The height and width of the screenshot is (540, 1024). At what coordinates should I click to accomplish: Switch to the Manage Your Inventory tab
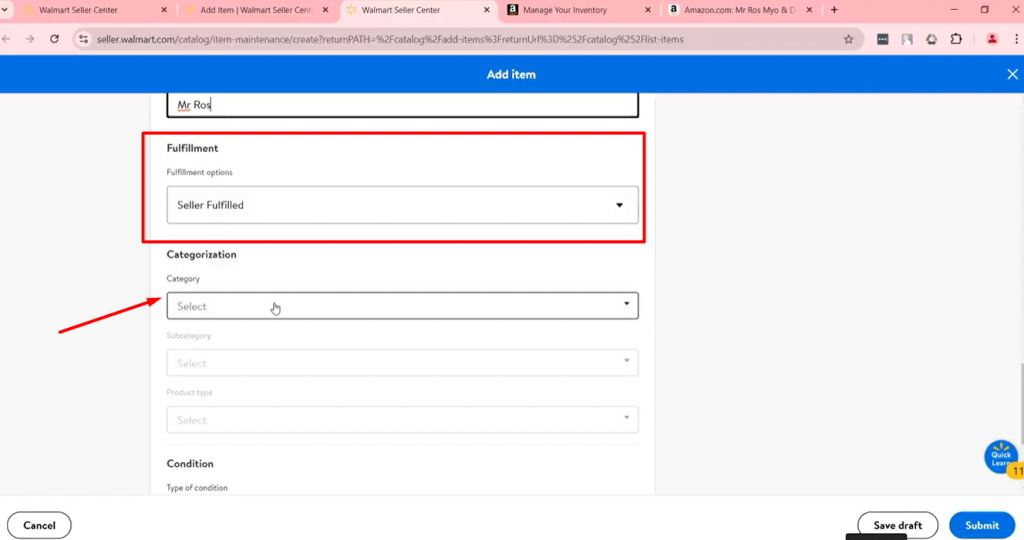pos(572,10)
